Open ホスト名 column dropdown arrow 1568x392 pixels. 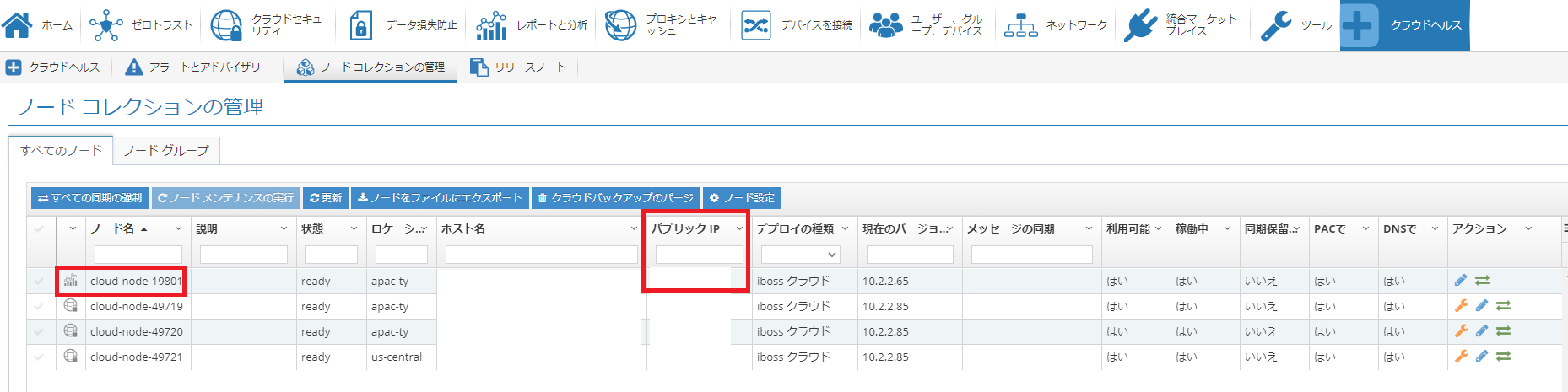click(x=635, y=228)
